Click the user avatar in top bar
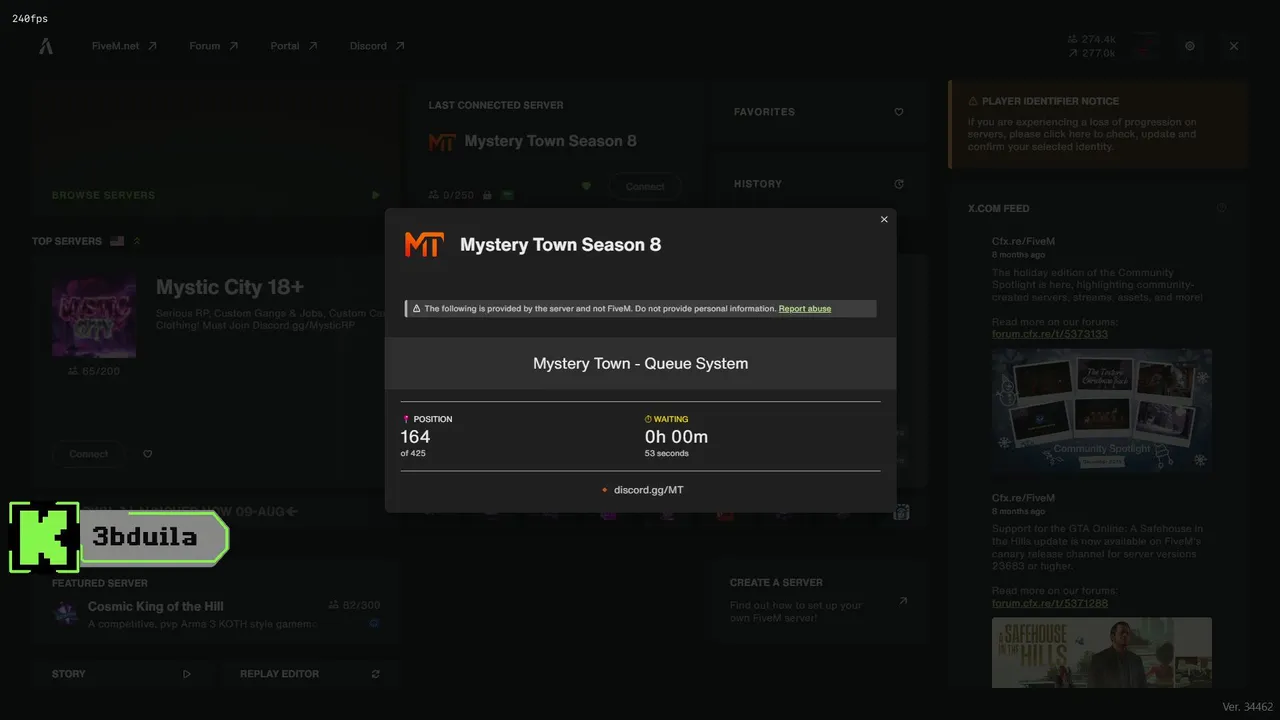 [1146, 46]
